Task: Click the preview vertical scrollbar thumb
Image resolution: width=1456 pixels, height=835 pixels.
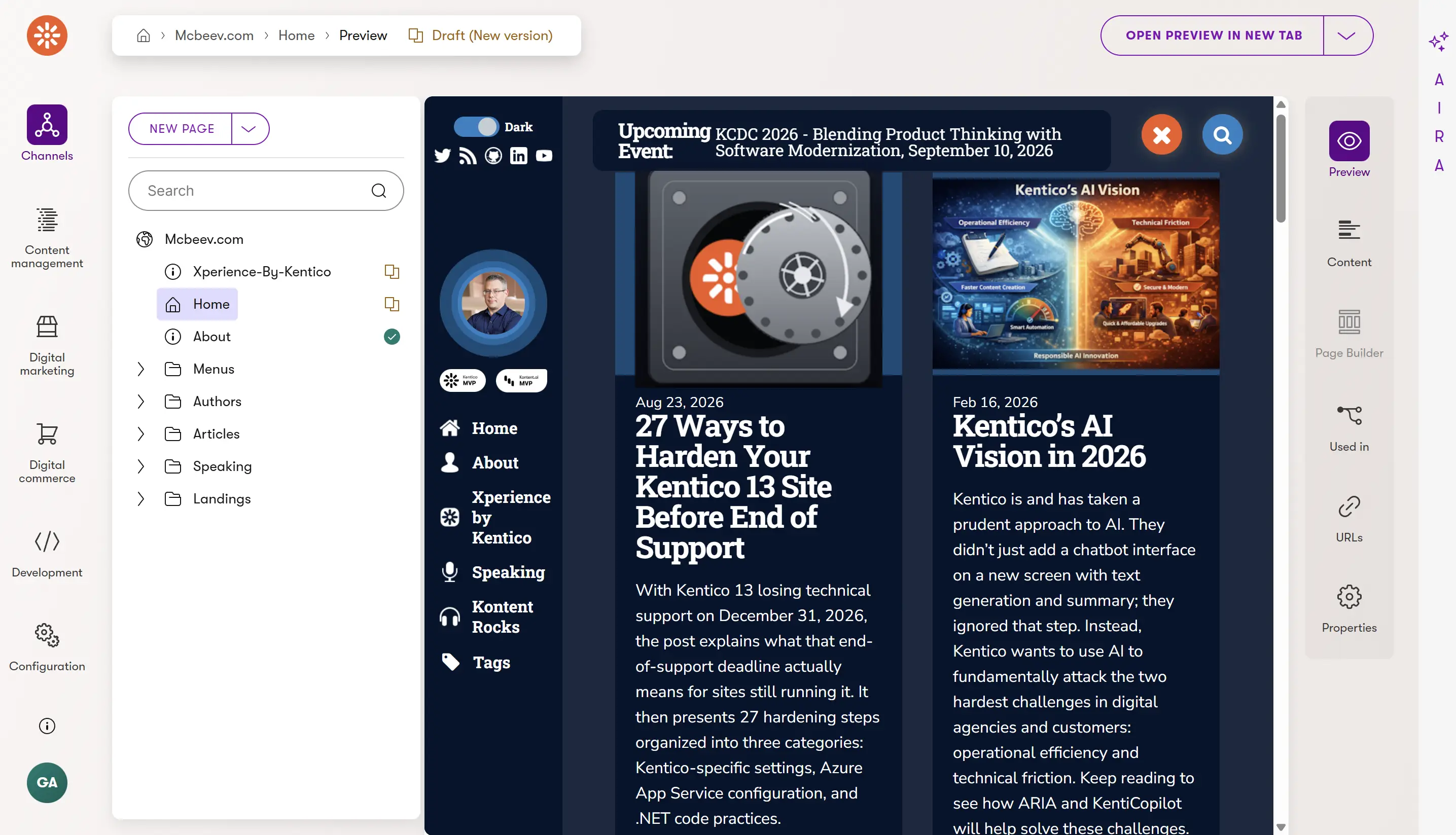Action: tap(1281, 168)
